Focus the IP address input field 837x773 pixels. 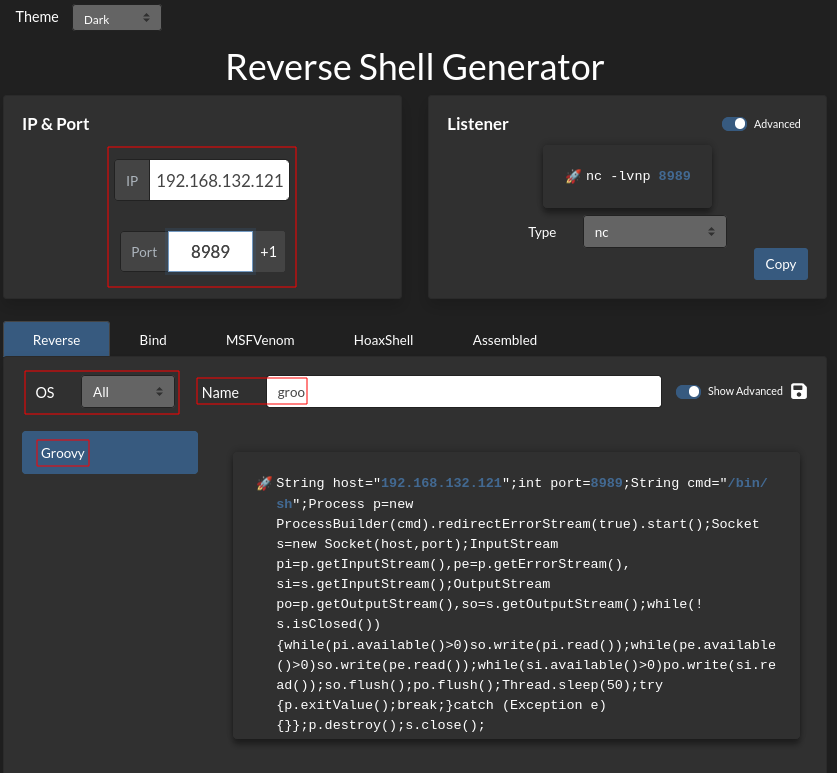[x=219, y=180]
